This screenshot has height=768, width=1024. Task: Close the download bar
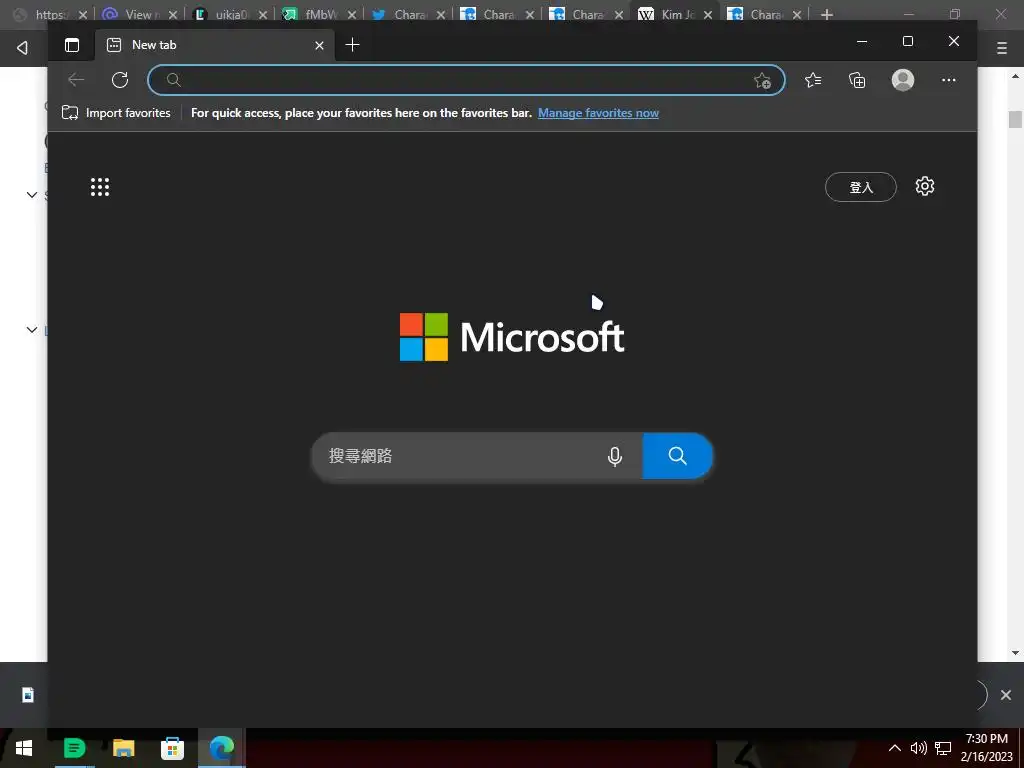(1006, 695)
